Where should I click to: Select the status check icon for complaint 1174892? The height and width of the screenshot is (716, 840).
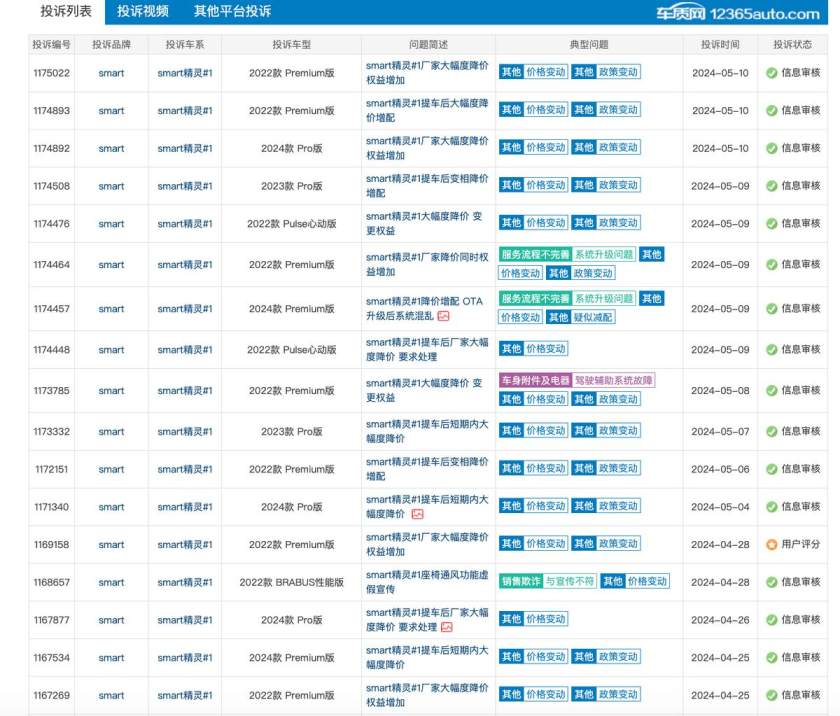coord(771,148)
